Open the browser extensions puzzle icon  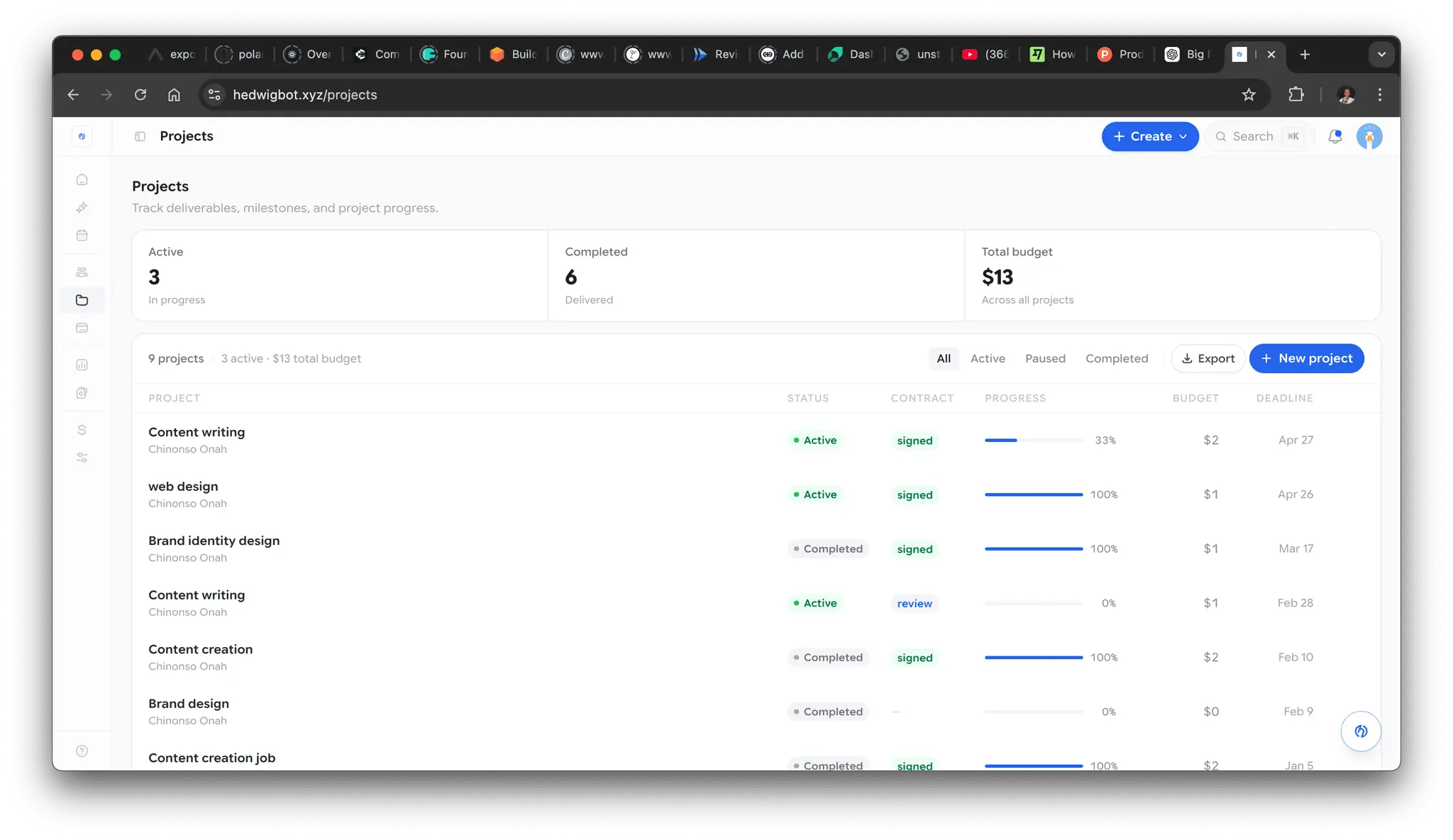pos(1296,94)
